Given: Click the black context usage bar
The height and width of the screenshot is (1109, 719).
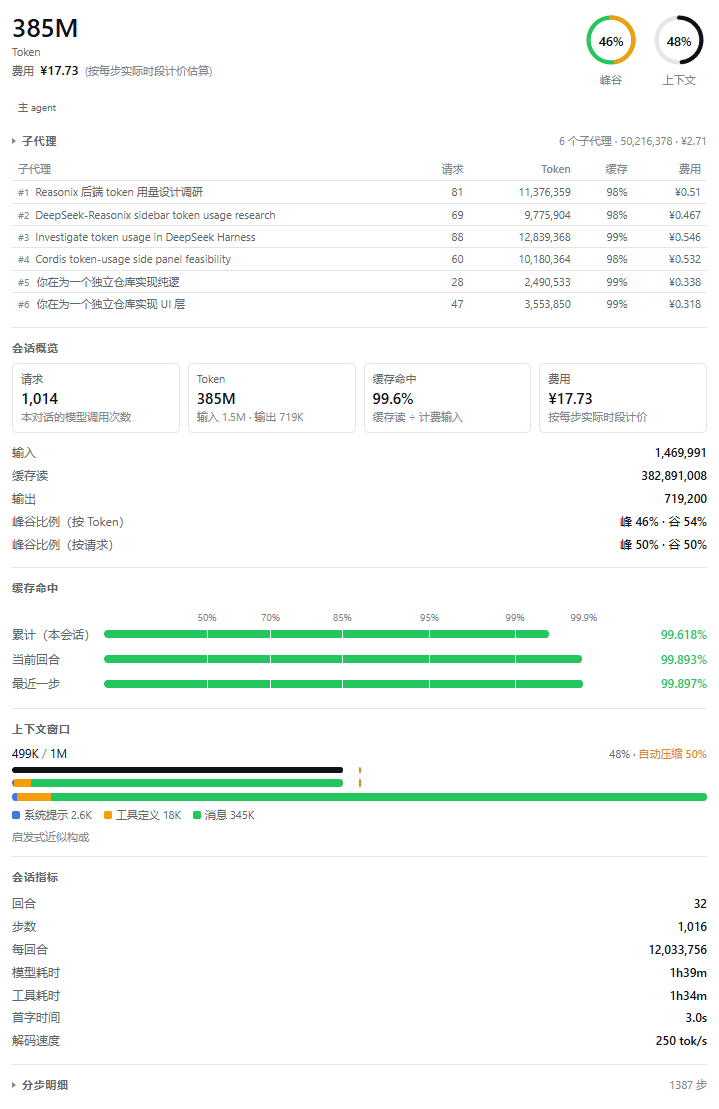Looking at the screenshot, I should 177,770.
